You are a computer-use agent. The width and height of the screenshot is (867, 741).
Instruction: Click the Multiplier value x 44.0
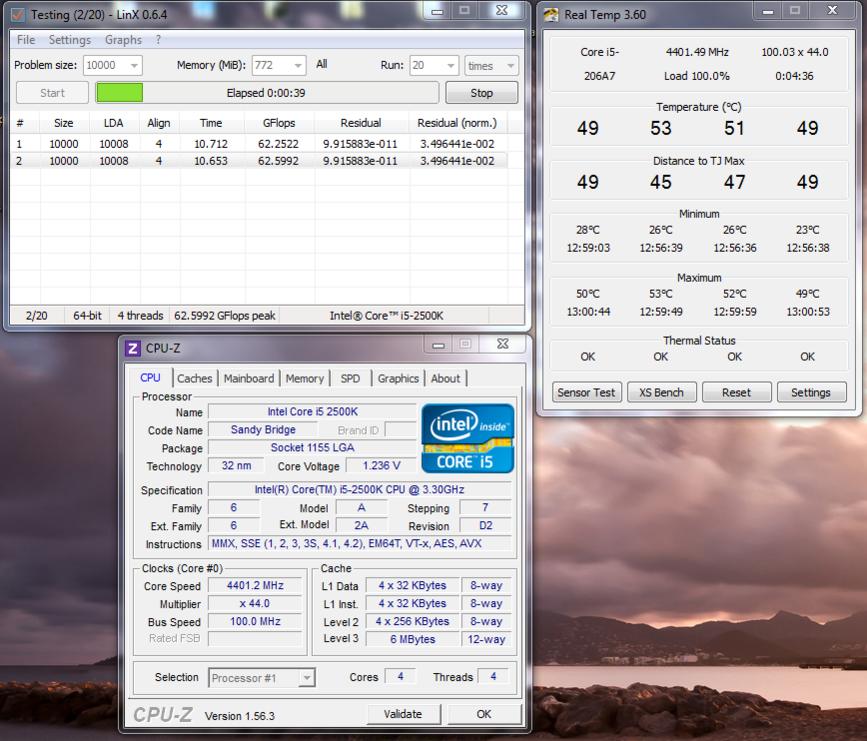pyautogui.click(x=255, y=603)
